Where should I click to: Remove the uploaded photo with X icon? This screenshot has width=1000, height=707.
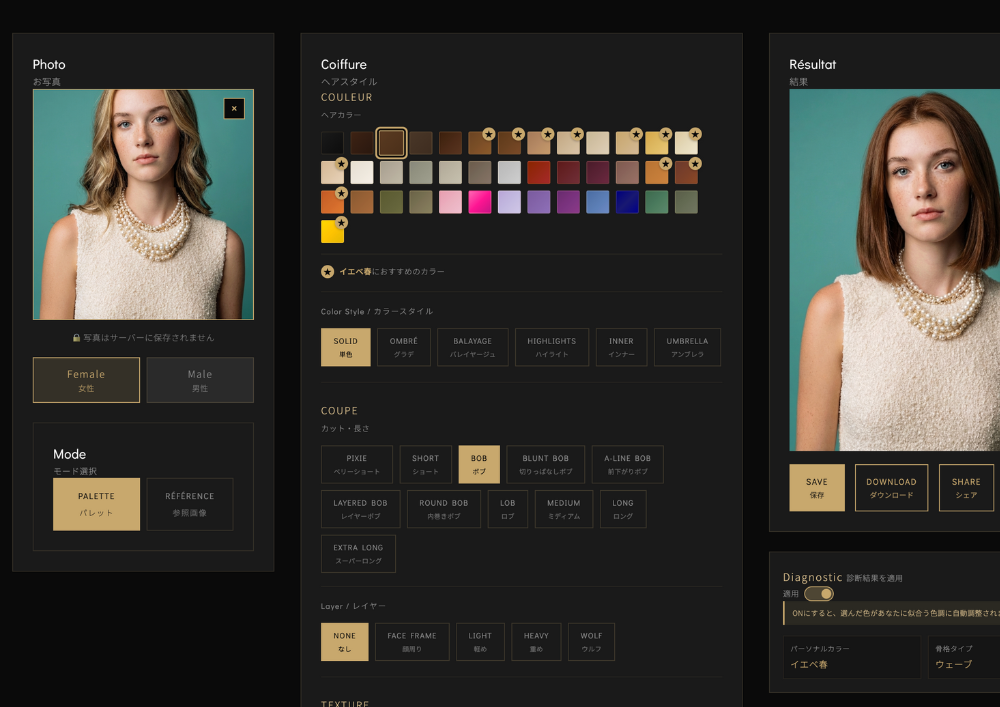[234, 108]
